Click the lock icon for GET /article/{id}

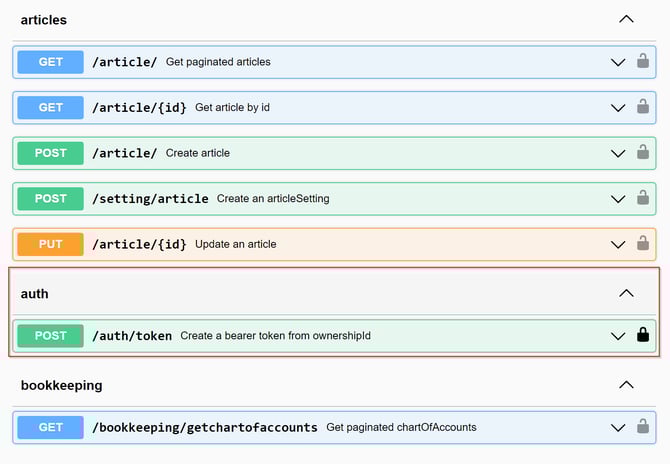[x=643, y=107]
